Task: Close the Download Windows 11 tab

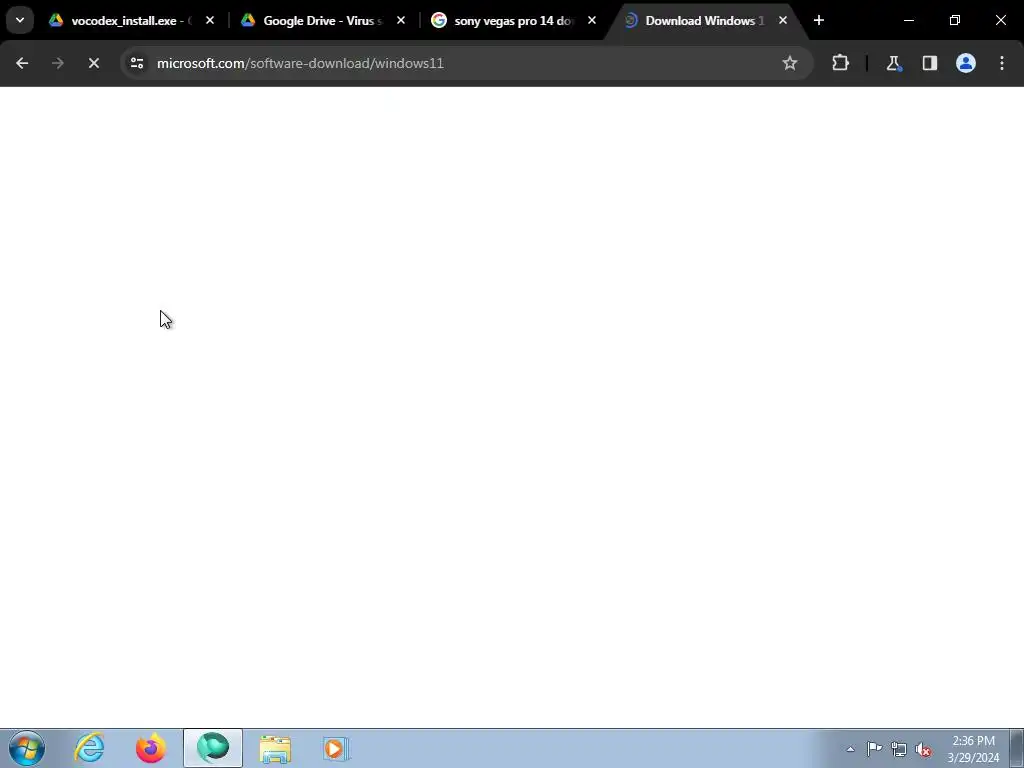Action: click(x=783, y=20)
